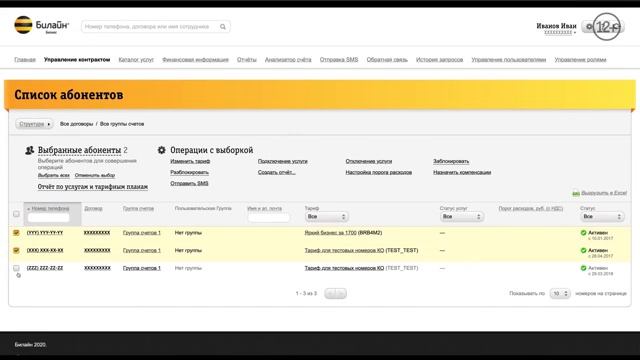Click green Активен status icon for (YYY) YYY-YY-YY
This screenshot has height=360, width=640.
[x=583, y=233]
